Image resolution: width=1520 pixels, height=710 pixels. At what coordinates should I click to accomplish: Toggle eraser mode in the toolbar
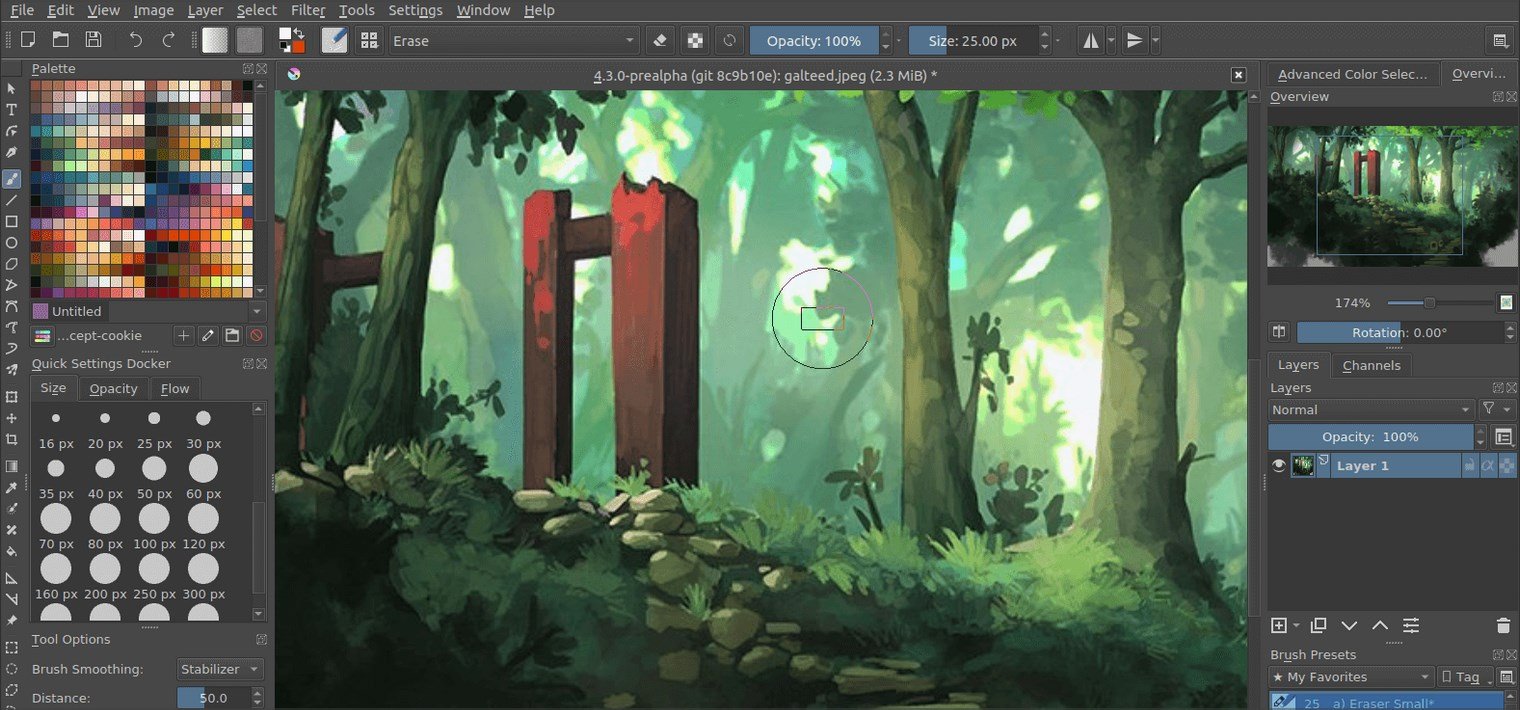tap(659, 41)
